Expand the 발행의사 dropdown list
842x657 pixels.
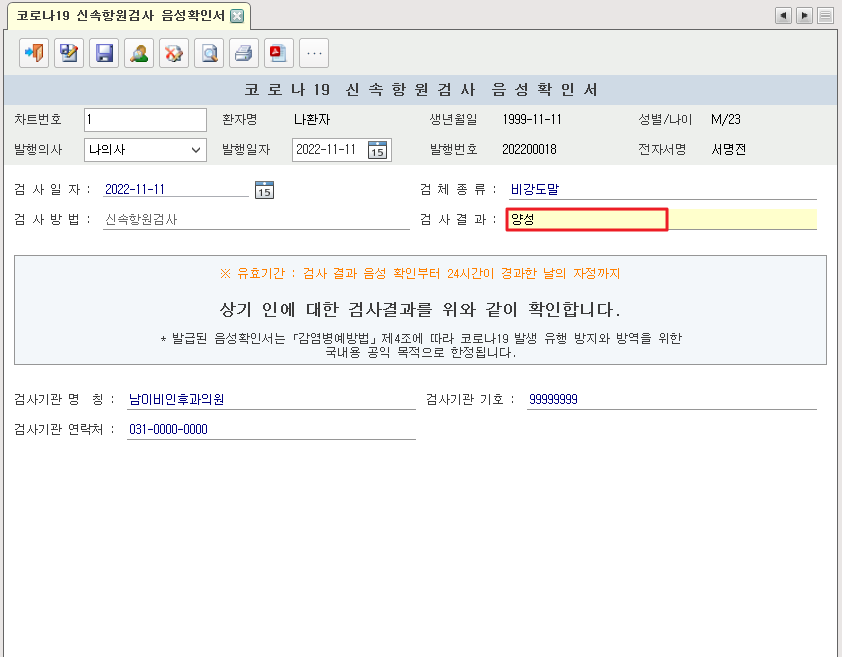tap(196, 150)
